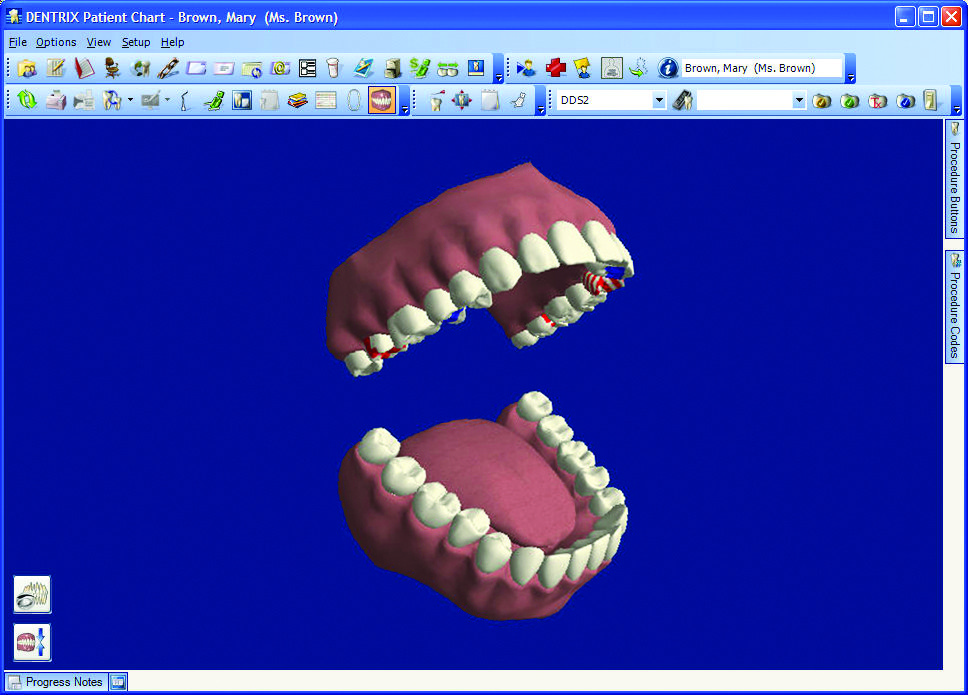Open the 3D dentition view icon on the toolbar

pyautogui.click(x=382, y=100)
